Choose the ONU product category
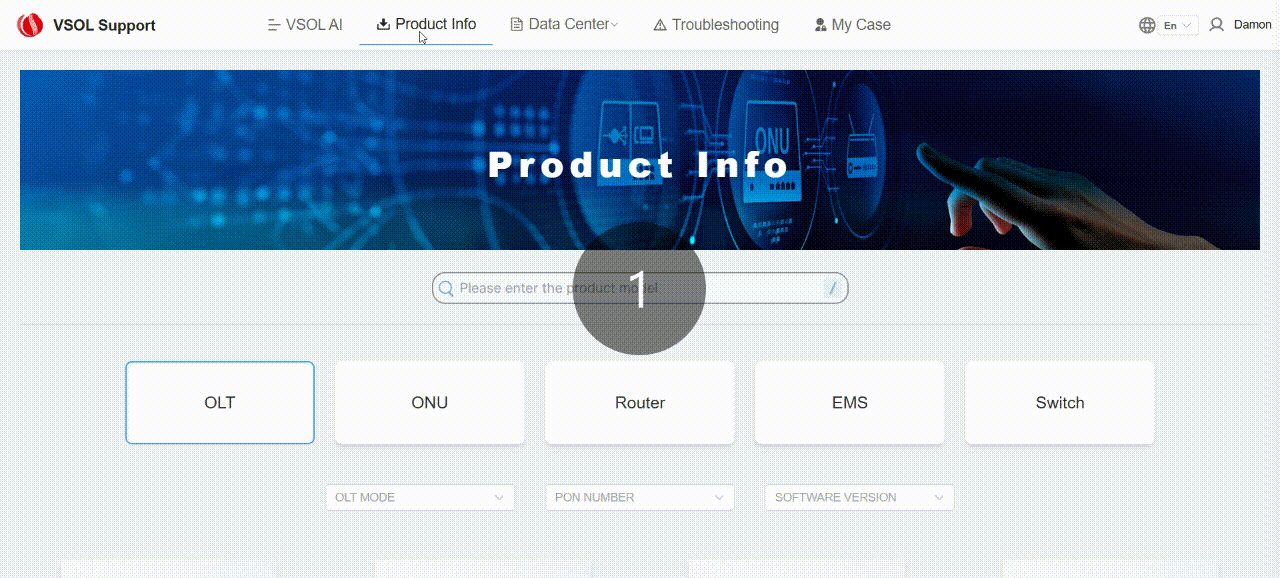Screen dimensions: 1280x578 430,403
